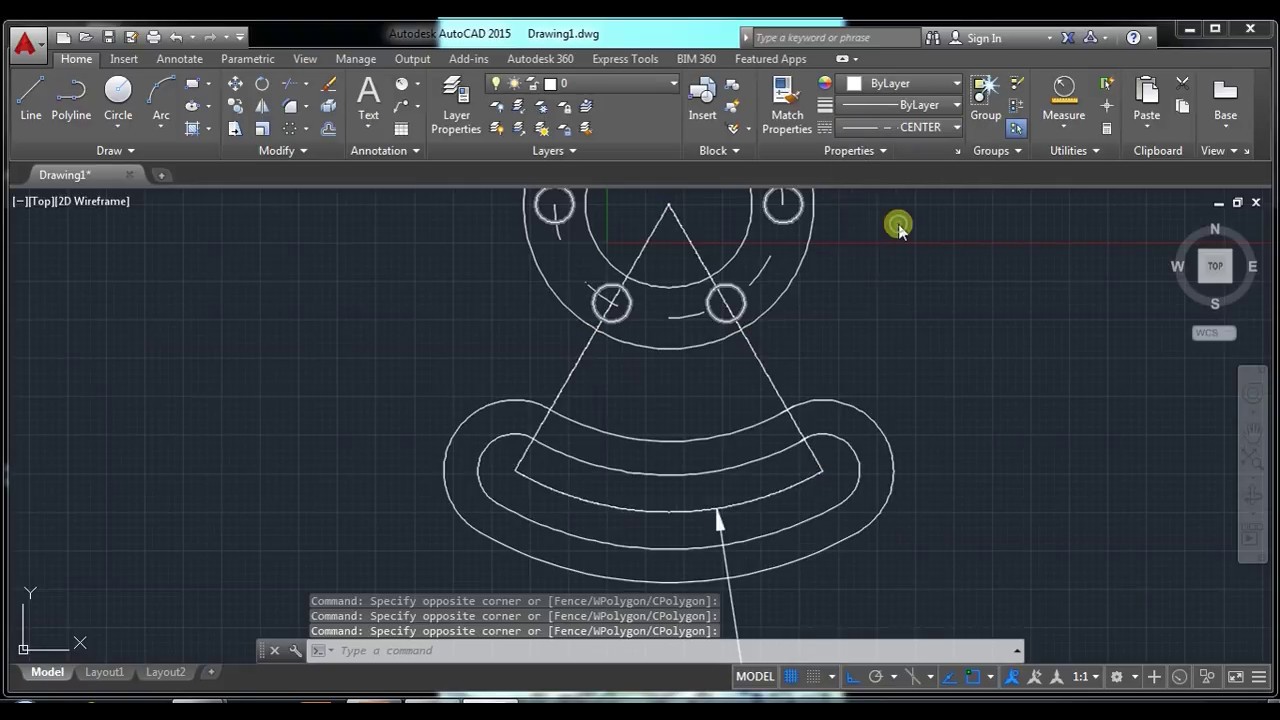Toggle annotation objects visibility
Viewport: 1280px width, 720px height.
1011,677
